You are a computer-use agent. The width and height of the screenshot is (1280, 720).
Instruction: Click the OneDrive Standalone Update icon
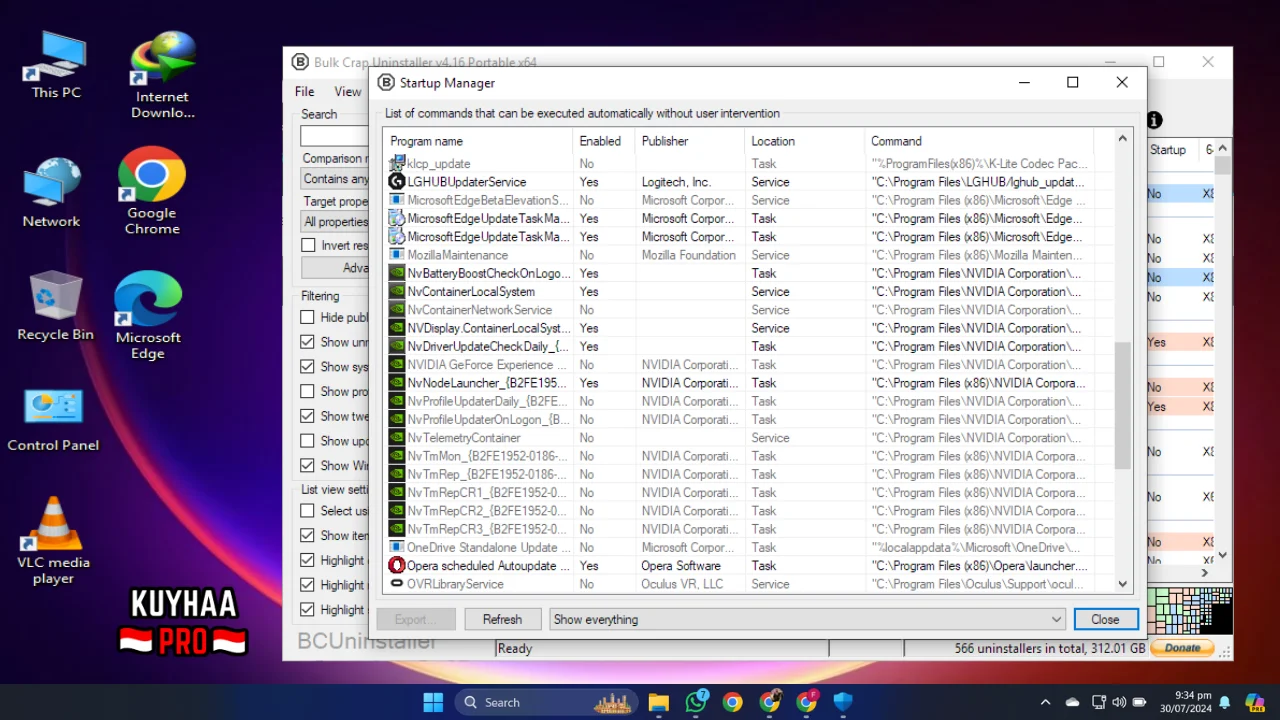click(x=397, y=547)
